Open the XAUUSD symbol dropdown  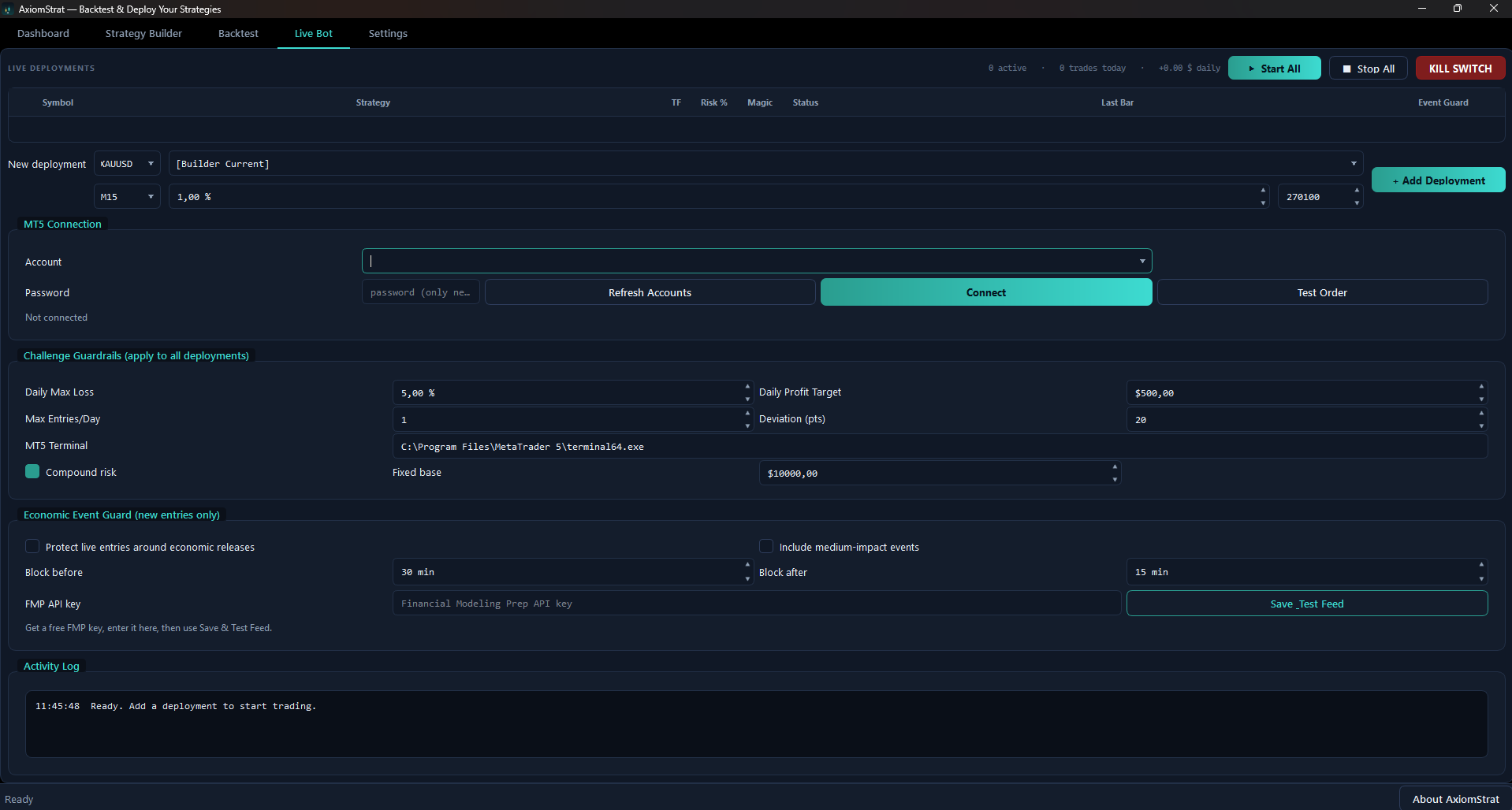point(127,164)
